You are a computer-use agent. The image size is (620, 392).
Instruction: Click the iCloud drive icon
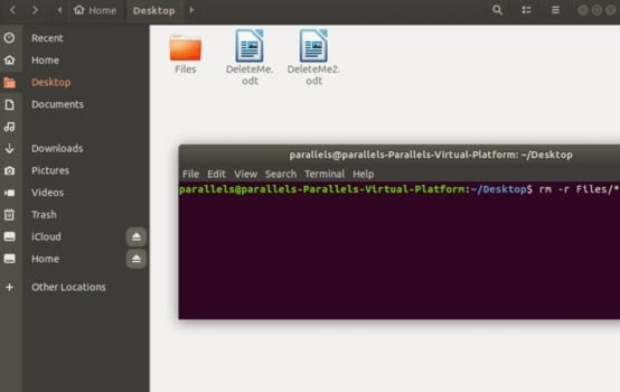coord(9,237)
